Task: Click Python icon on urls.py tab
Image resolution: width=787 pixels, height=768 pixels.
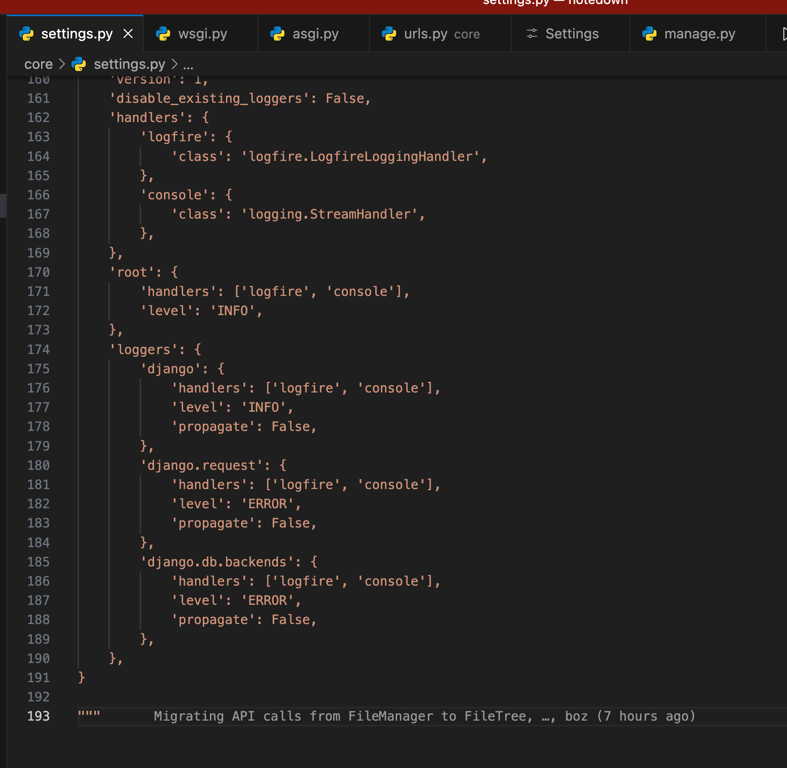Action: click(x=389, y=34)
